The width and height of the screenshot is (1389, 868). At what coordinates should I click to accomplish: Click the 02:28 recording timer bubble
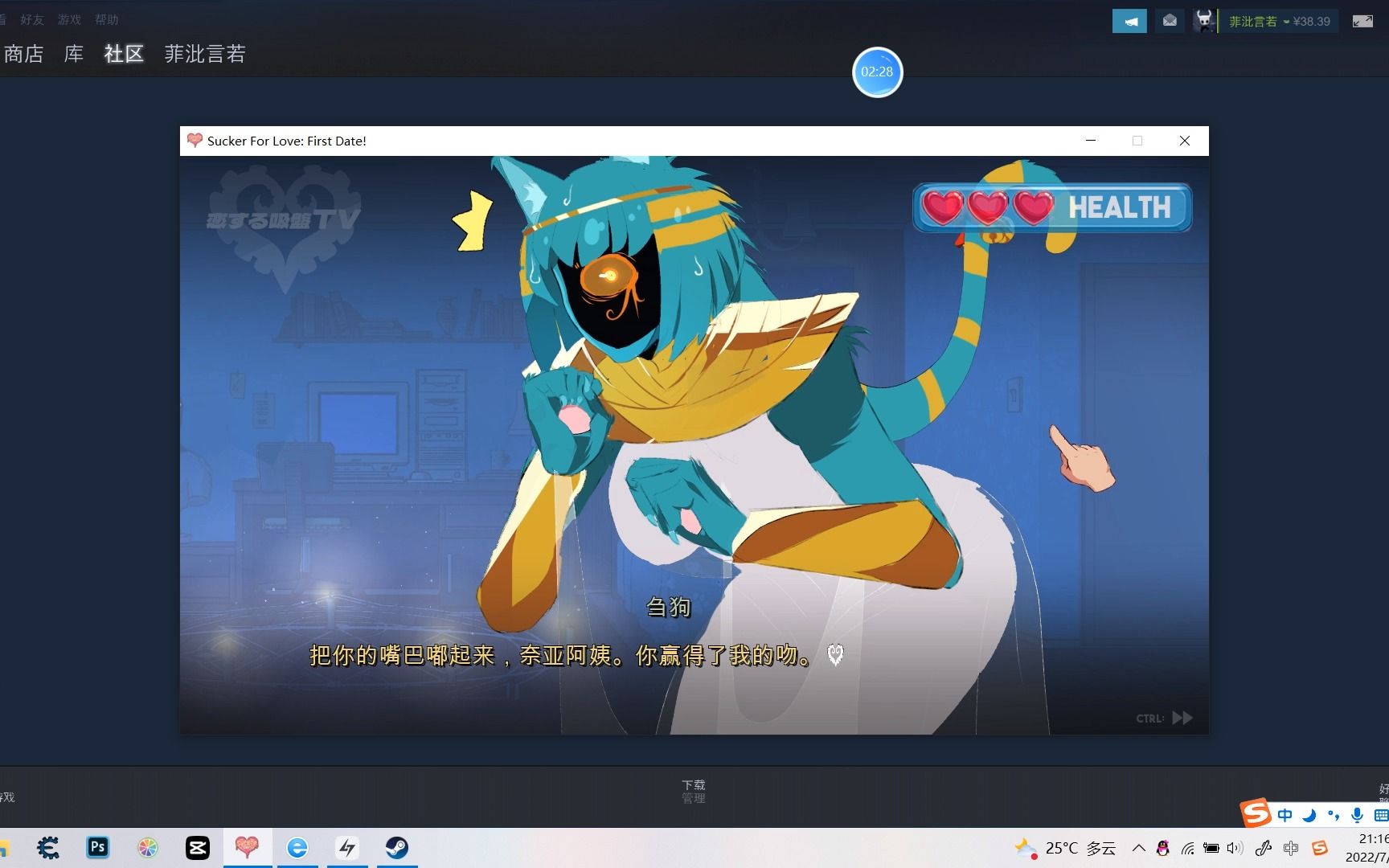877,72
